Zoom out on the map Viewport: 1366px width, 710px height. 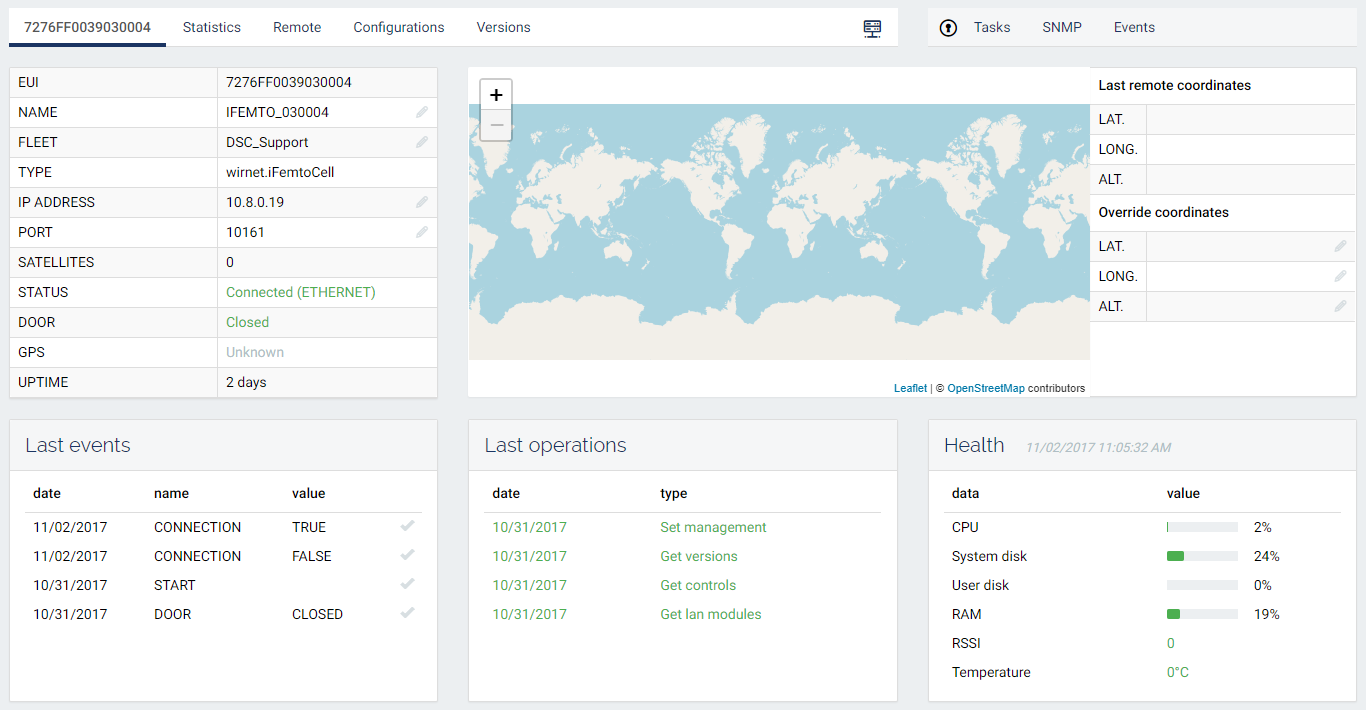(496, 125)
